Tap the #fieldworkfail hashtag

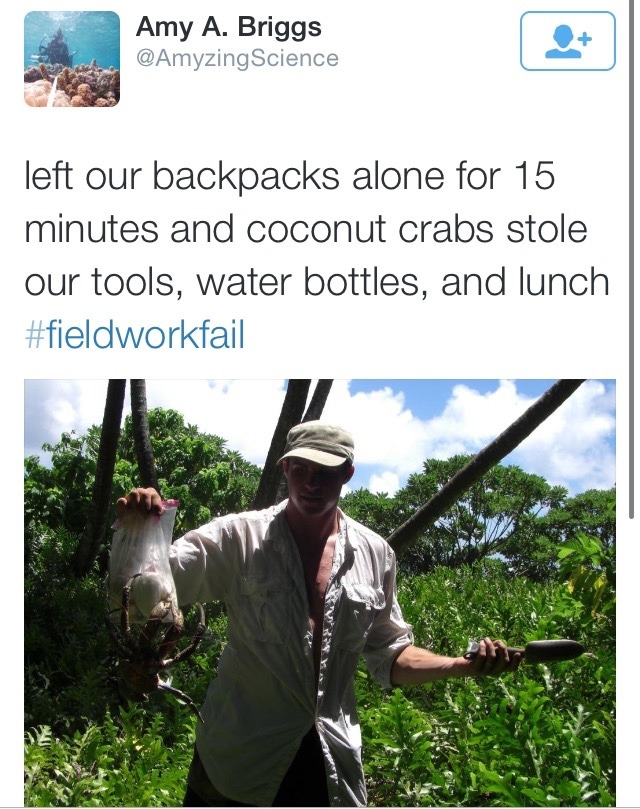134,335
